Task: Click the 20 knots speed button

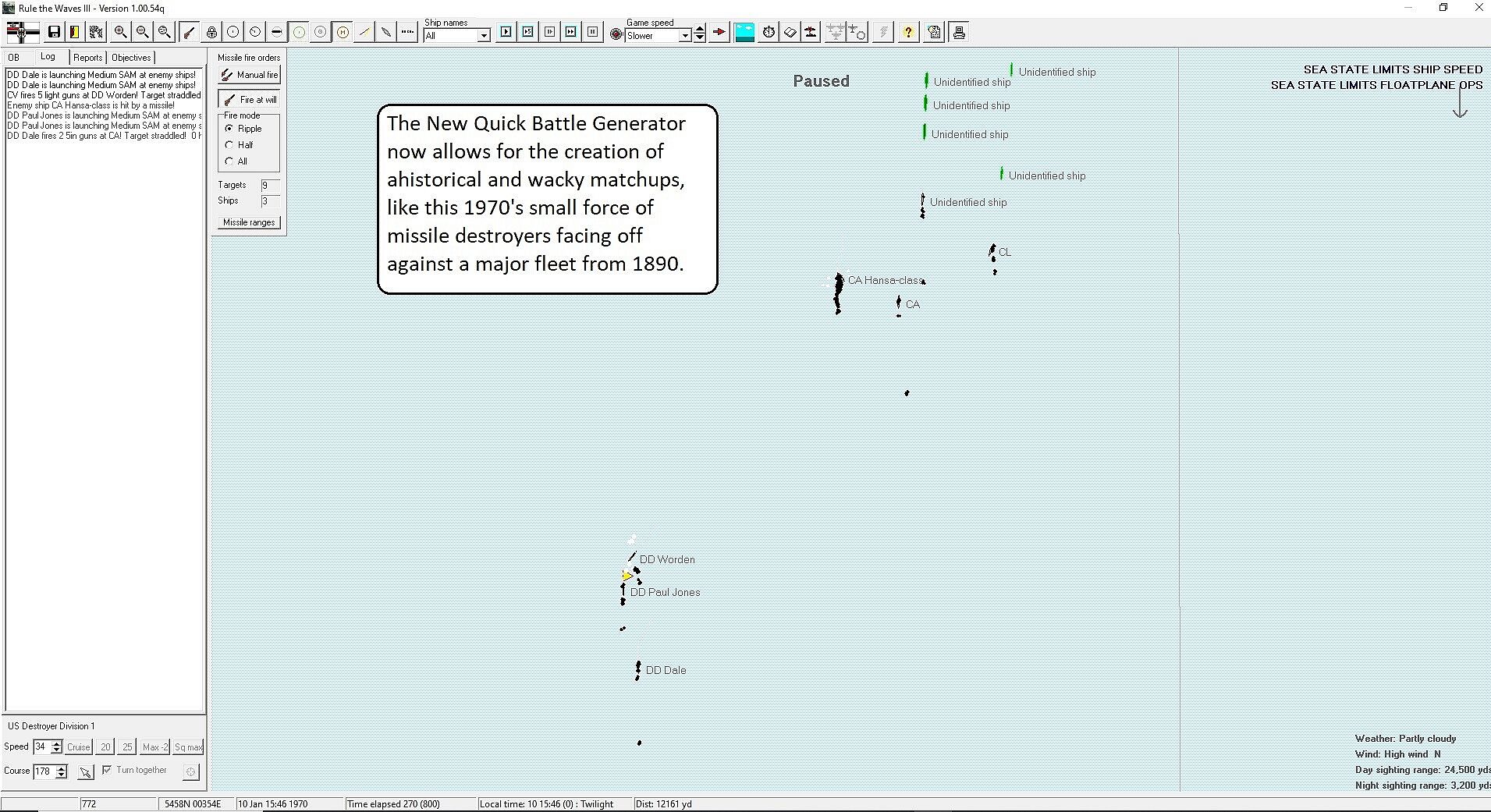Action: pyautogui.click(x=105, y=747)
